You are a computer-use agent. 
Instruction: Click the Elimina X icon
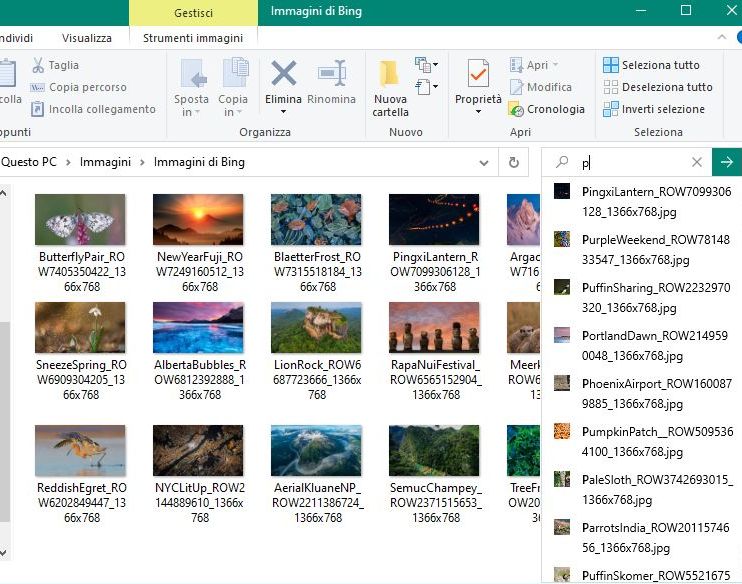pyautogui.click(x=283, y=73)
